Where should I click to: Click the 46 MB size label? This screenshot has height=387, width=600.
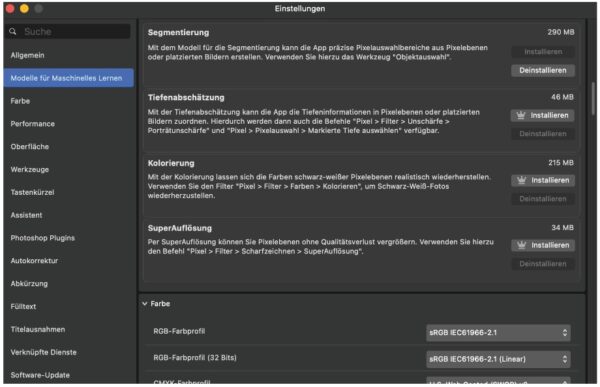coord(562,97)
